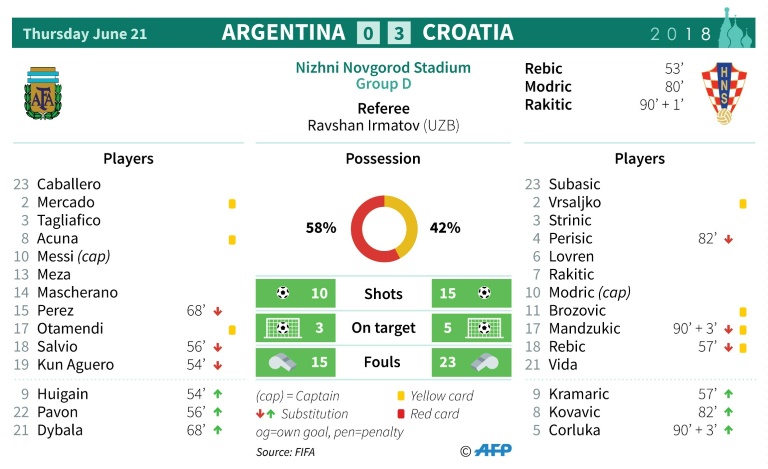Click the Red card legend square
This screenshot has width=768, height=469.
401,414
